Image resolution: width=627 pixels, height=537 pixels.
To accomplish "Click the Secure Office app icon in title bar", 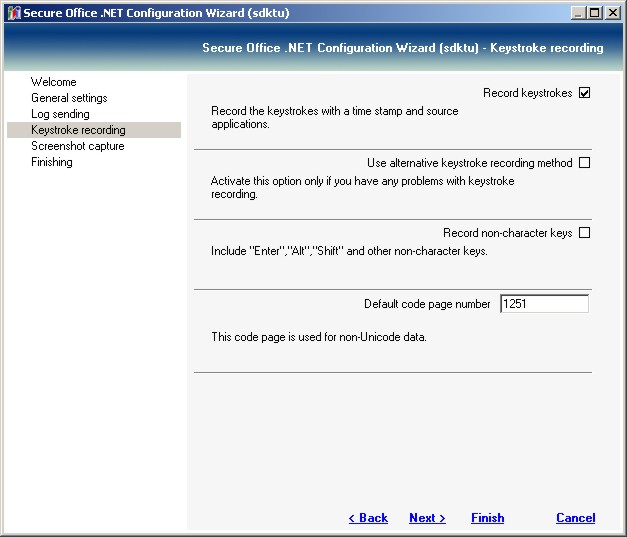I will 12,12.
